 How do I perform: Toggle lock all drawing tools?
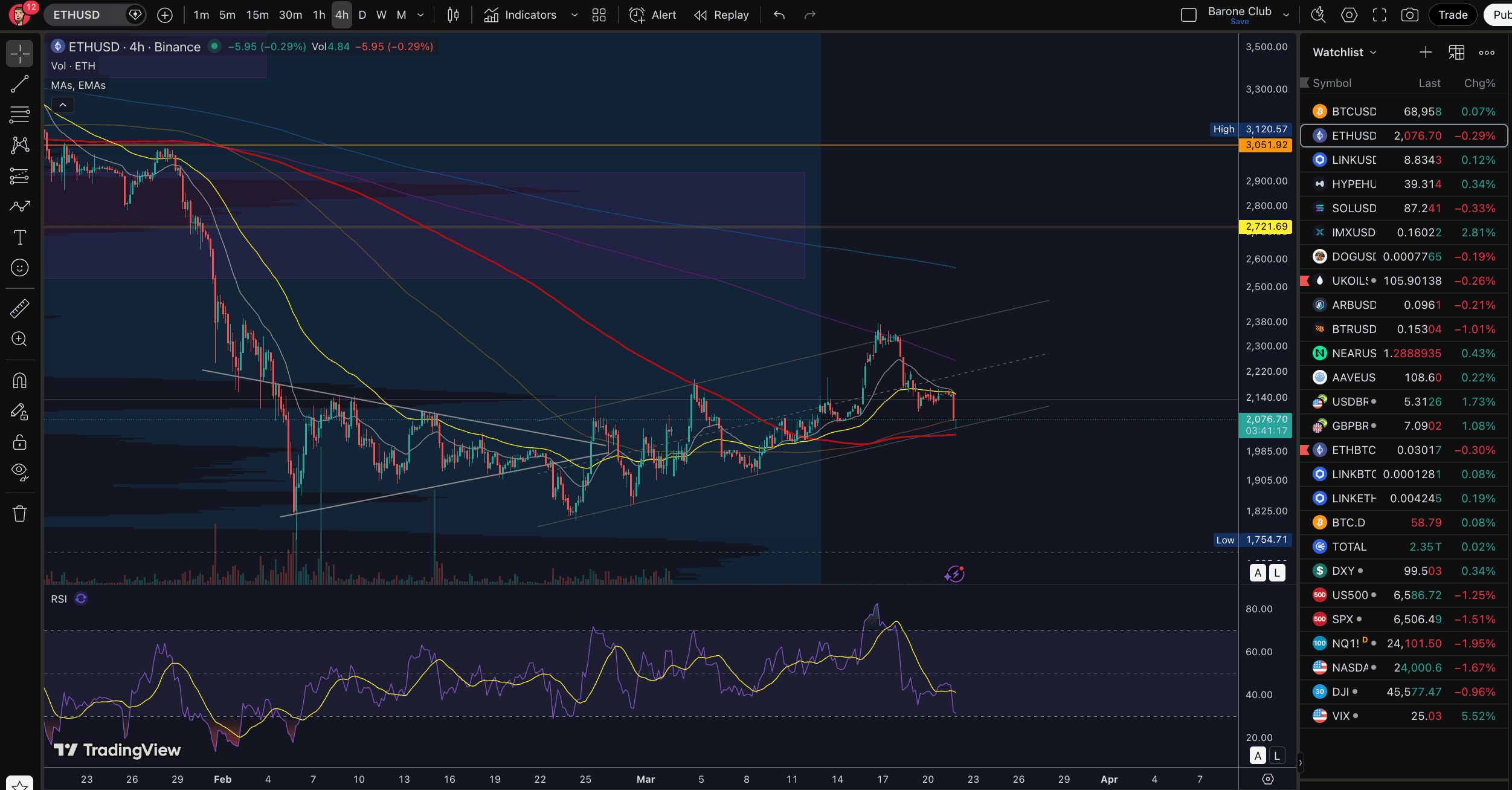19,442
